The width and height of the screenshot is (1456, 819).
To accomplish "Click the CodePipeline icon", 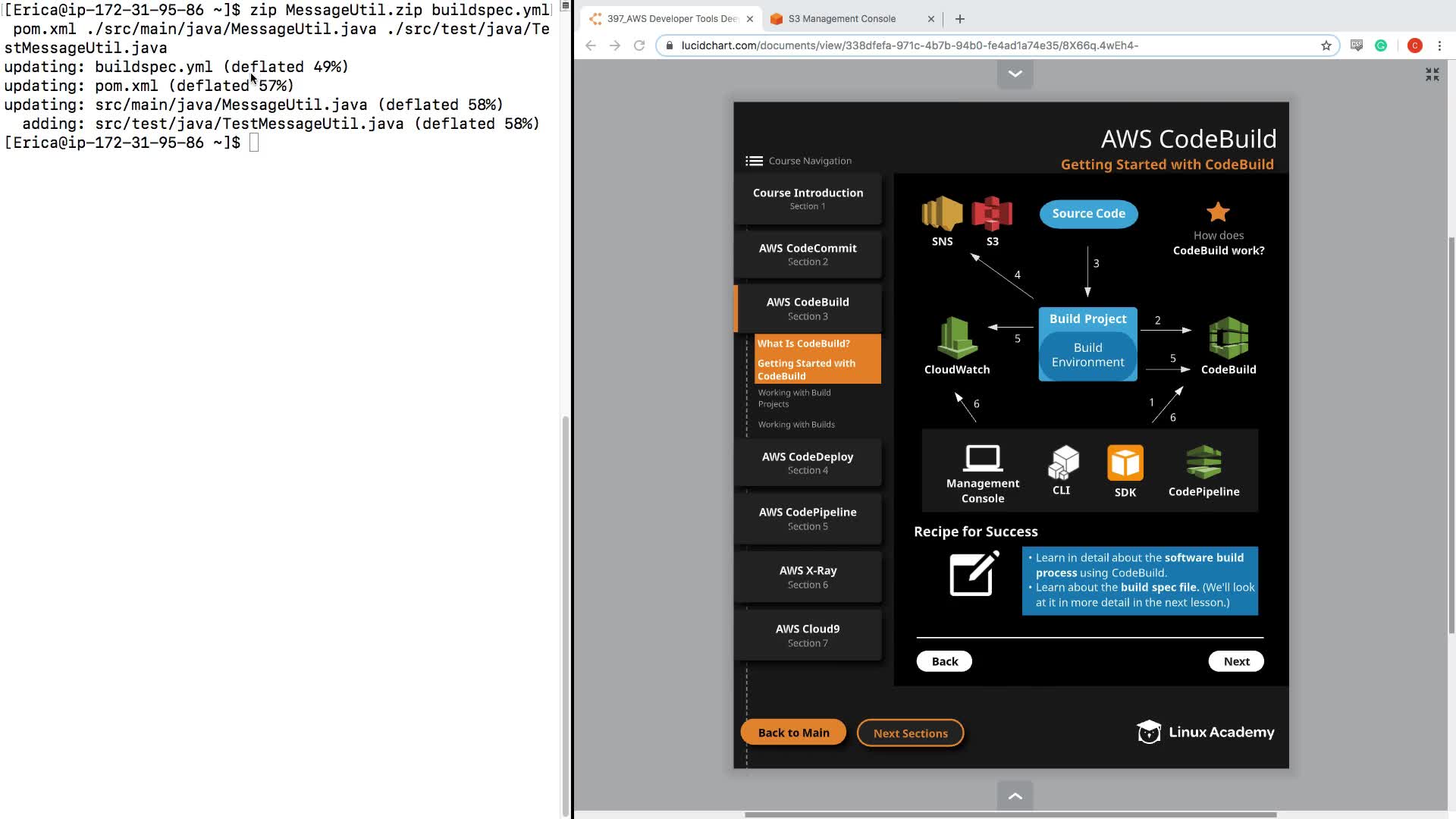I will pyautogui.click(x=1203, y=462).
